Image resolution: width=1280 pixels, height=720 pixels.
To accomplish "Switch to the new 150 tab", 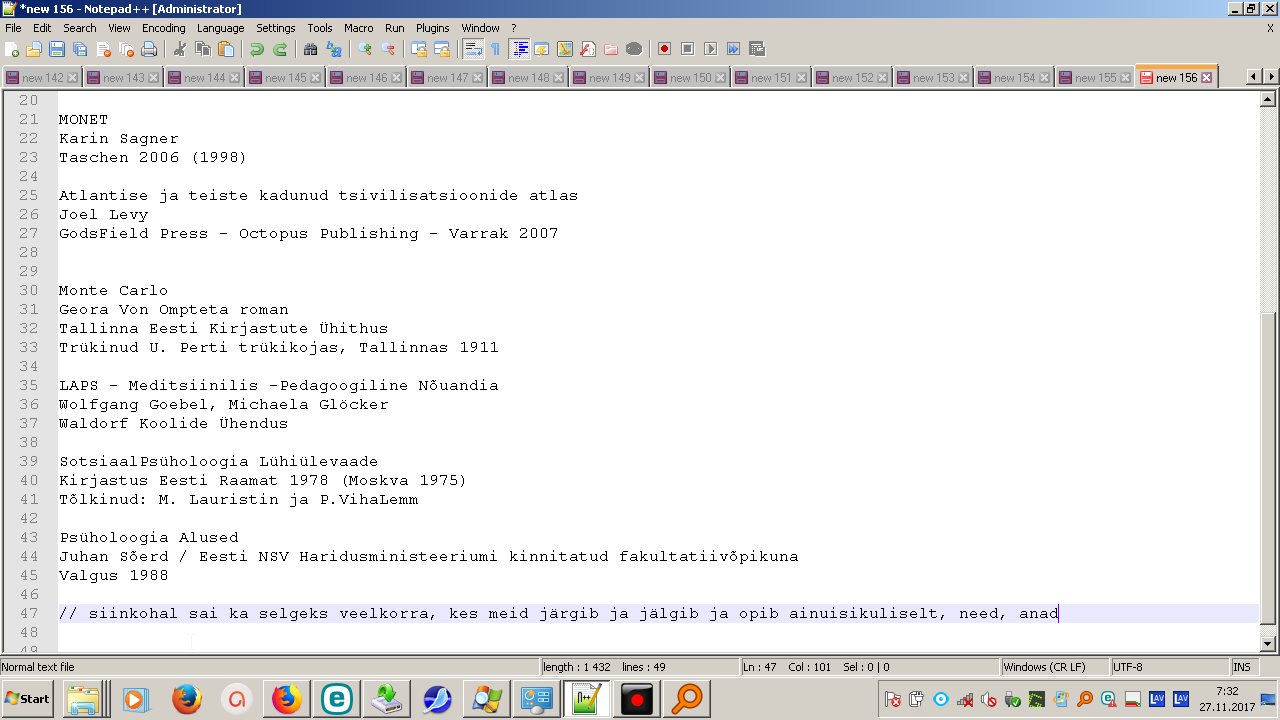I will coord(690,78).
